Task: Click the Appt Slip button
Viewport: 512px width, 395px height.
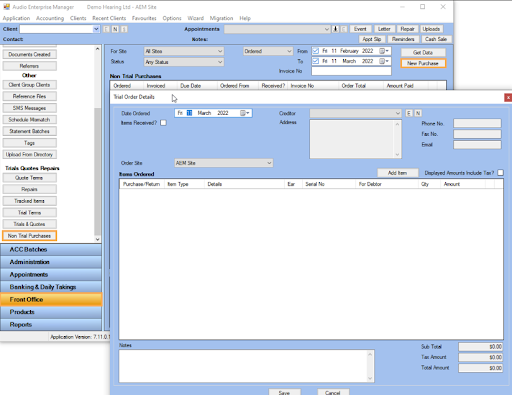Action: tap(372, 39)
